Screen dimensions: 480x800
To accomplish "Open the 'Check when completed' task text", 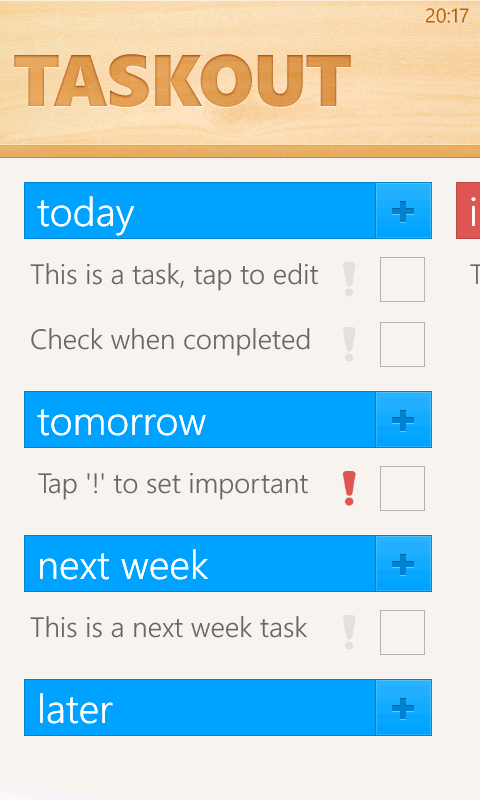I will 170,340.
